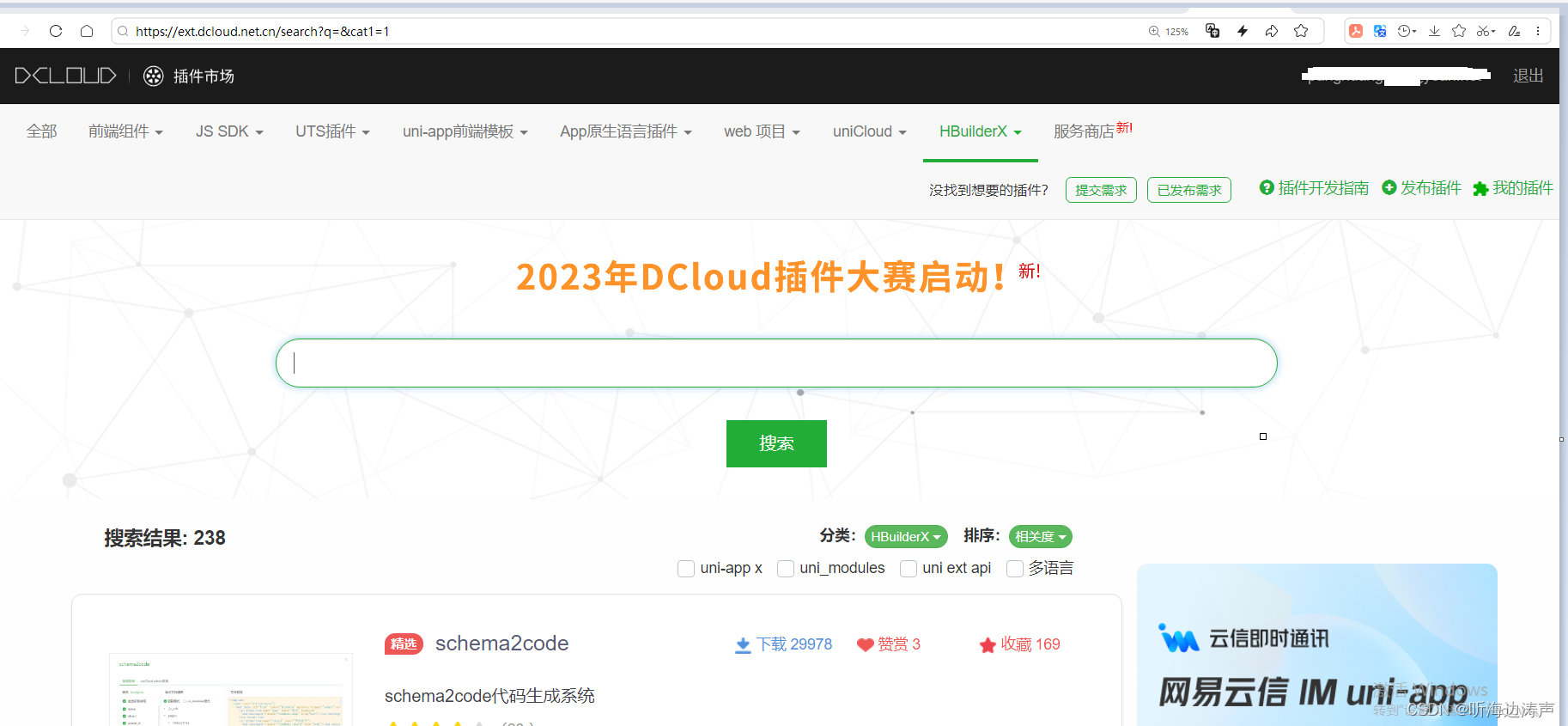Click the 已发布需求 button

click(x=1188, y=190)
